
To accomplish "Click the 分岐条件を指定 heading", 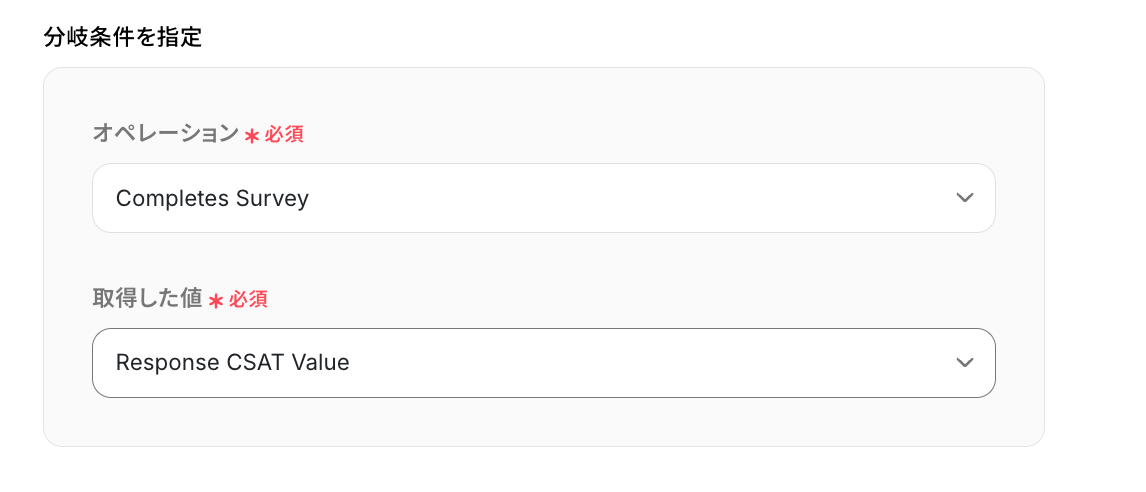I will 123,39.
